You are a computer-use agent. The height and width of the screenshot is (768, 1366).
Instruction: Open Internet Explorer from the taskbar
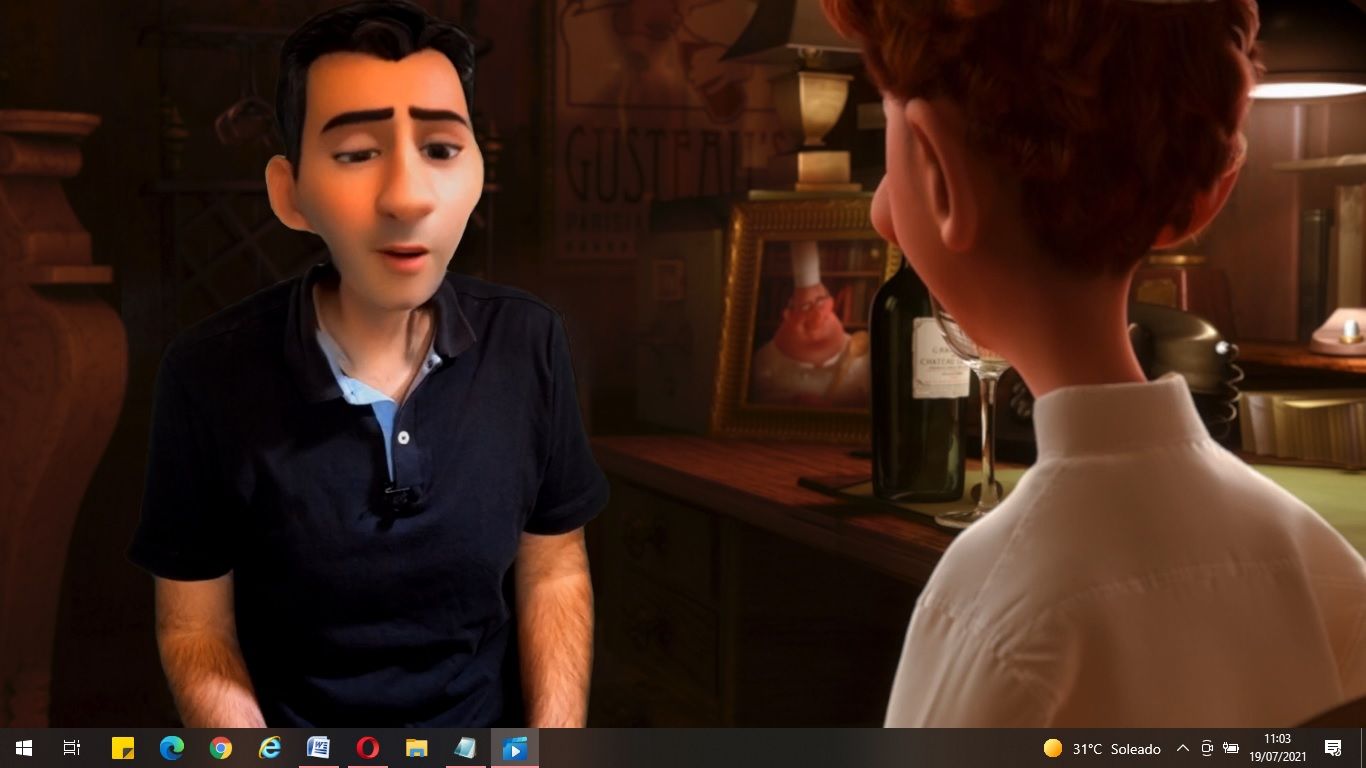point(270,748)
